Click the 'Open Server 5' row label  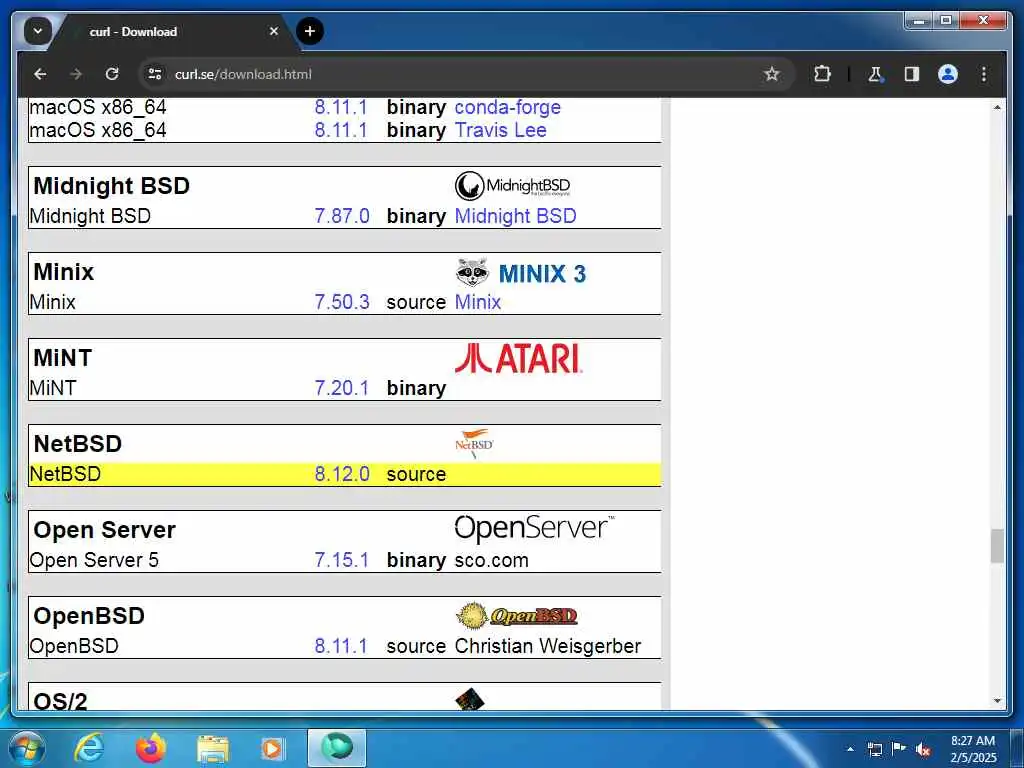coord(94,560)
